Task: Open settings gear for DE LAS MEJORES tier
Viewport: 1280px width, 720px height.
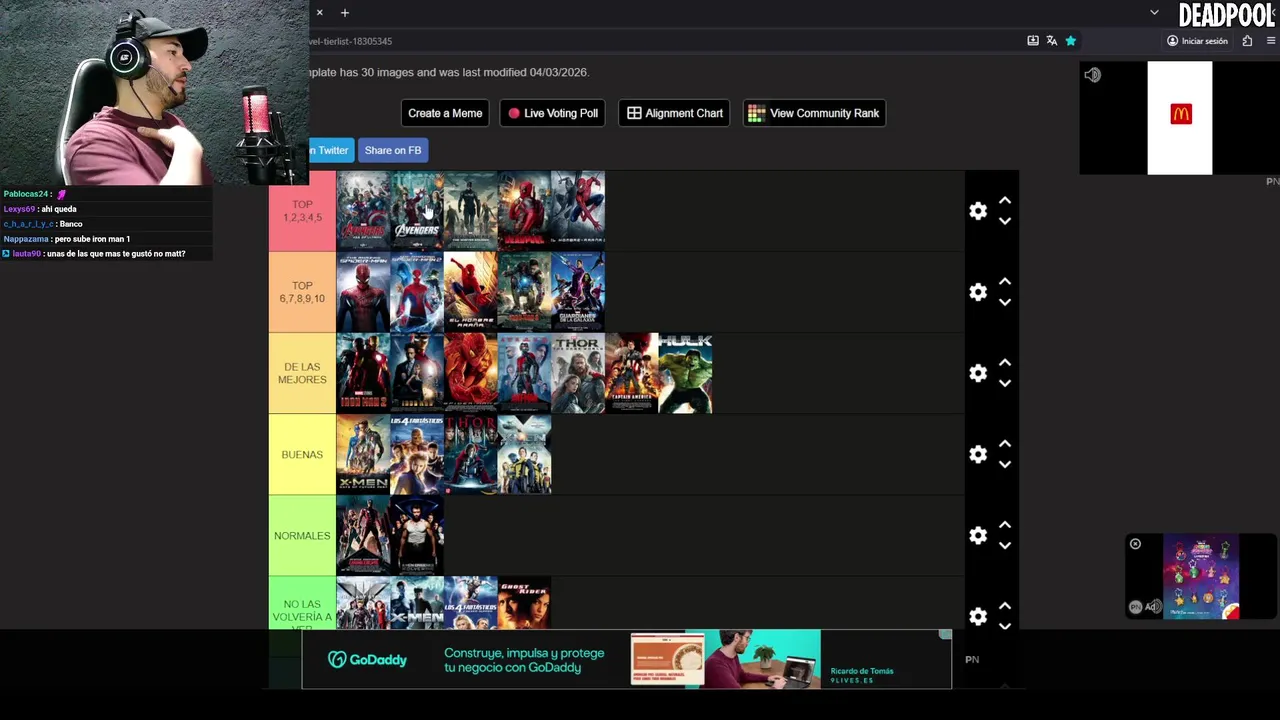Action: 978,373
